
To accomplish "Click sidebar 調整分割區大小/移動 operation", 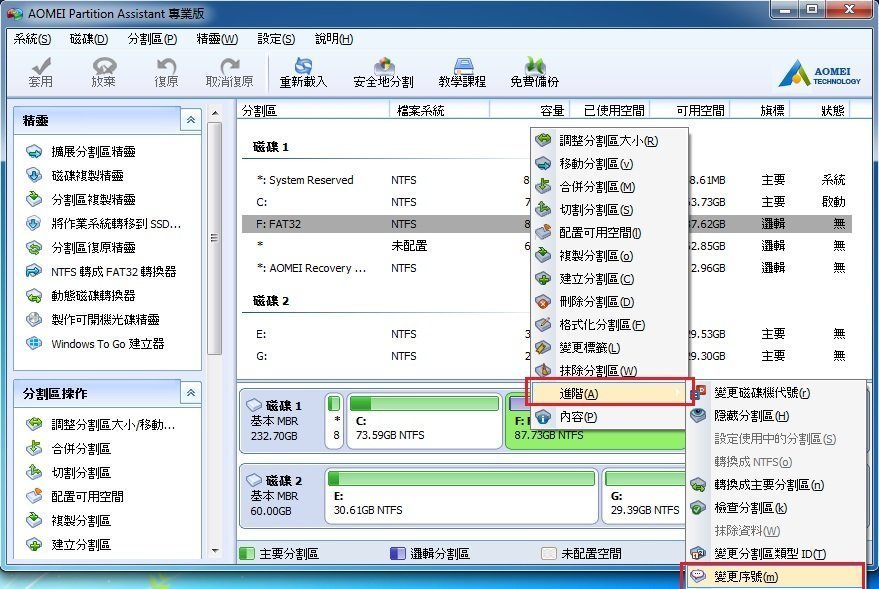I will [x=100, y=424].
